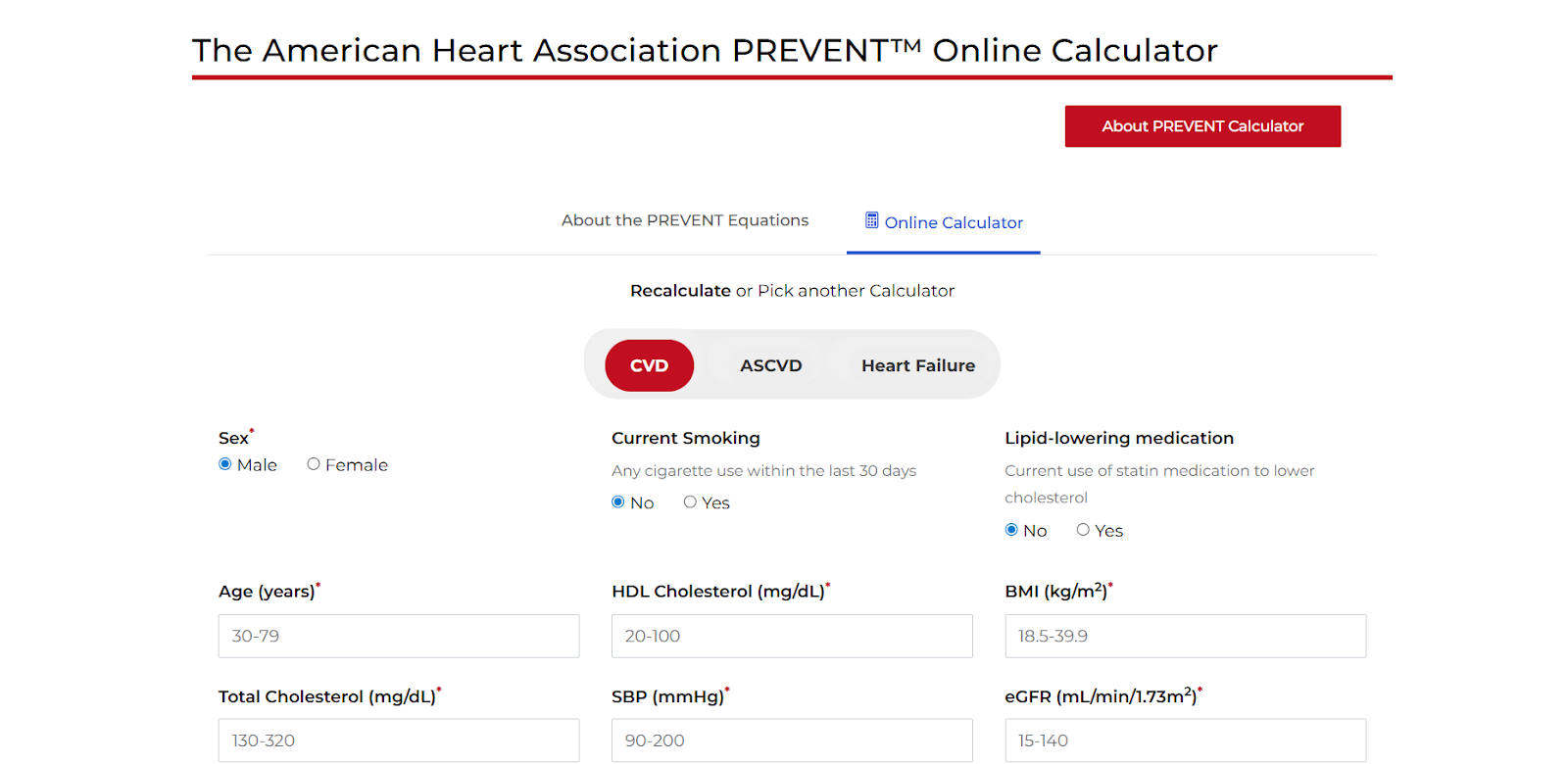Image resolution: width=1568 pixels, height=764 pixels.
Task: Select Female for Sex
Action: point(314,464)
